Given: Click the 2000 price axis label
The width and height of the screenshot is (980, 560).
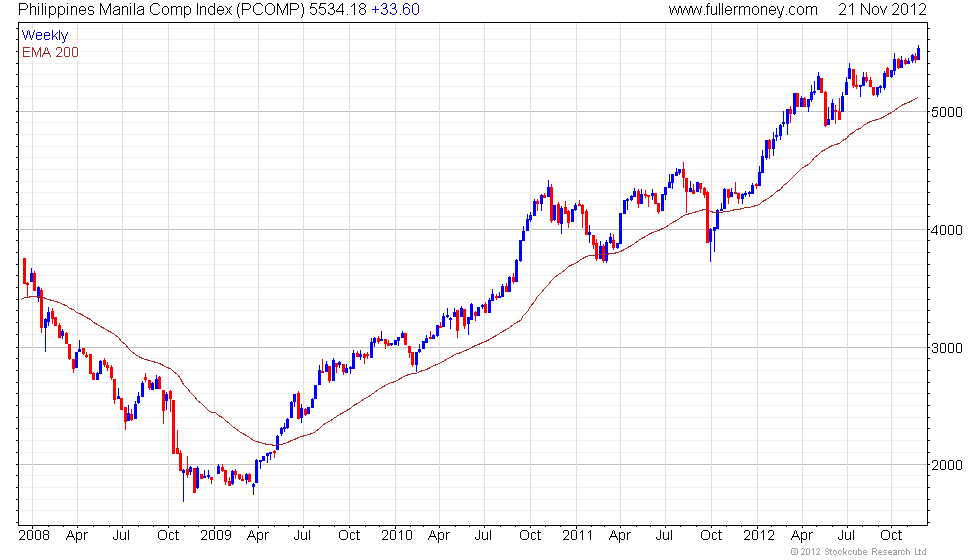Looking at the screenshot, I should pos(947,465).
